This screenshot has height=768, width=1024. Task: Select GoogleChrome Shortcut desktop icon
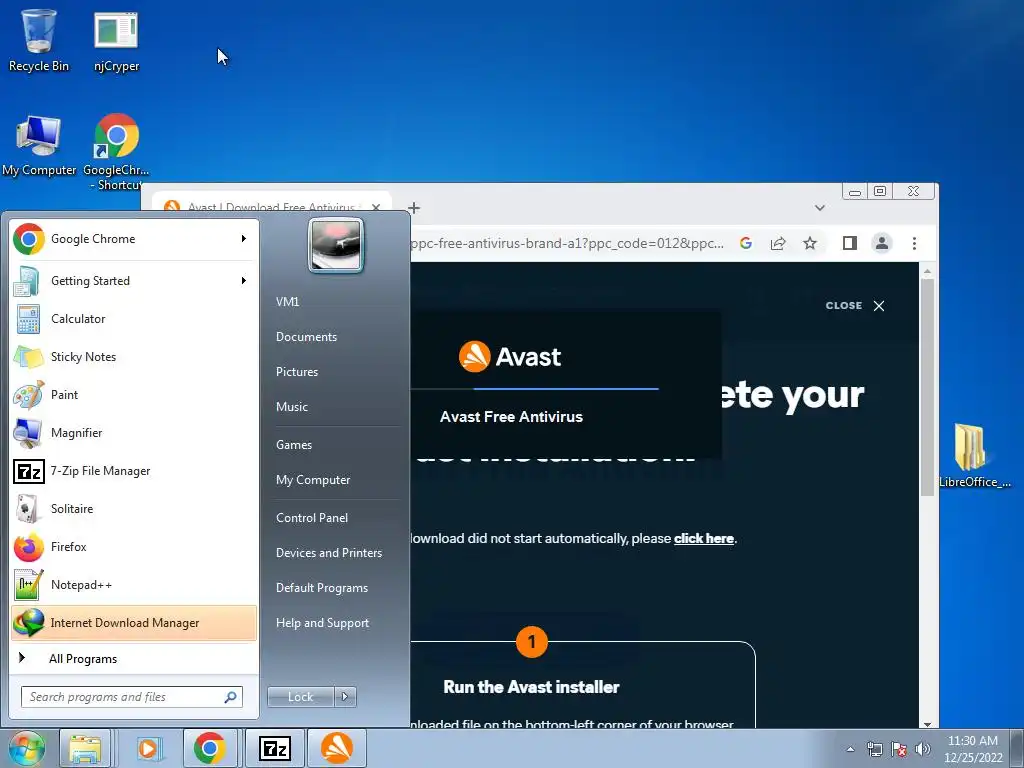pos(116,152)
